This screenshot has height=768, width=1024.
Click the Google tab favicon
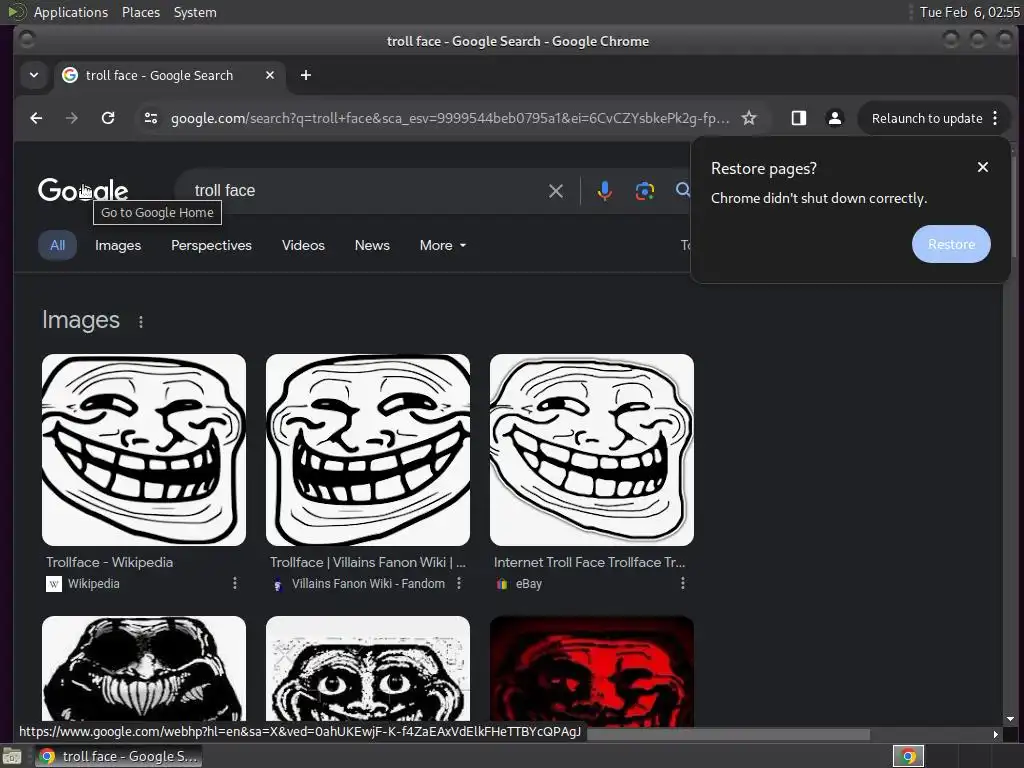pos(70,75)
